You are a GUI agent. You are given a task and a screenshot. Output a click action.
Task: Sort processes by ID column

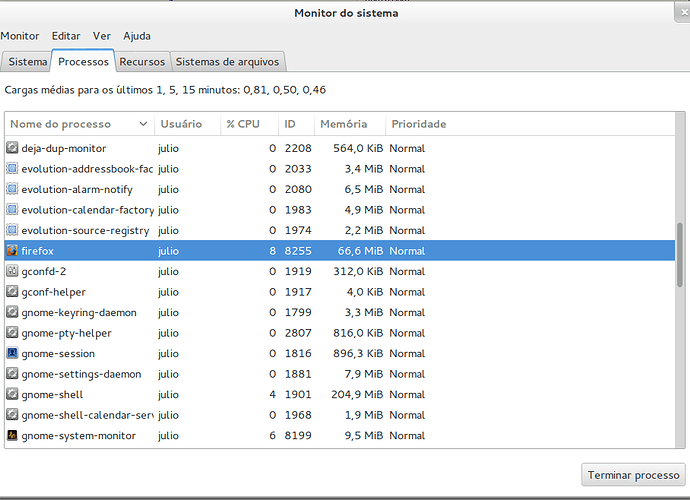[297, 124]
